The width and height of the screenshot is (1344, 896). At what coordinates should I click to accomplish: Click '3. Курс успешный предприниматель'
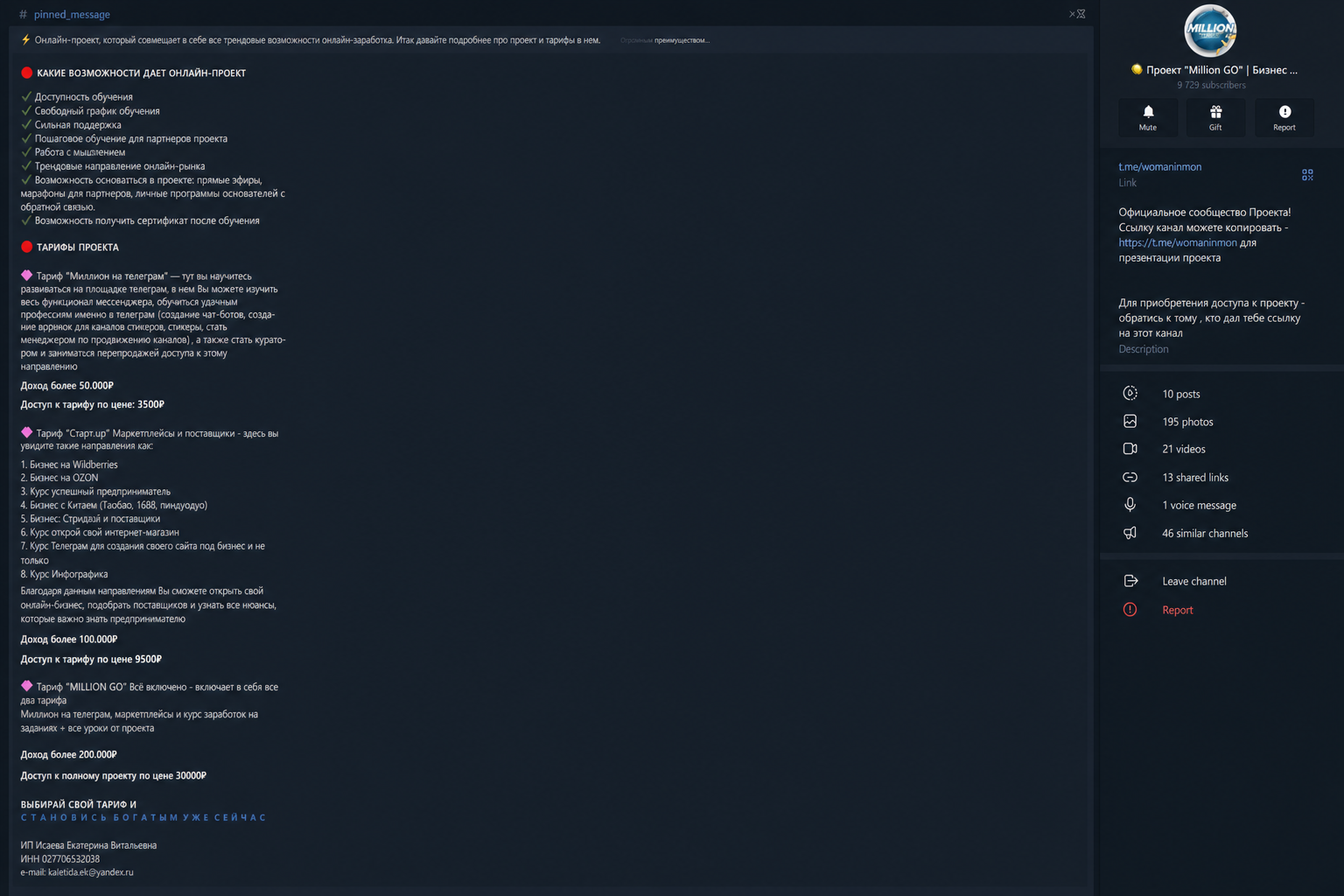click(x=95, y=492)
